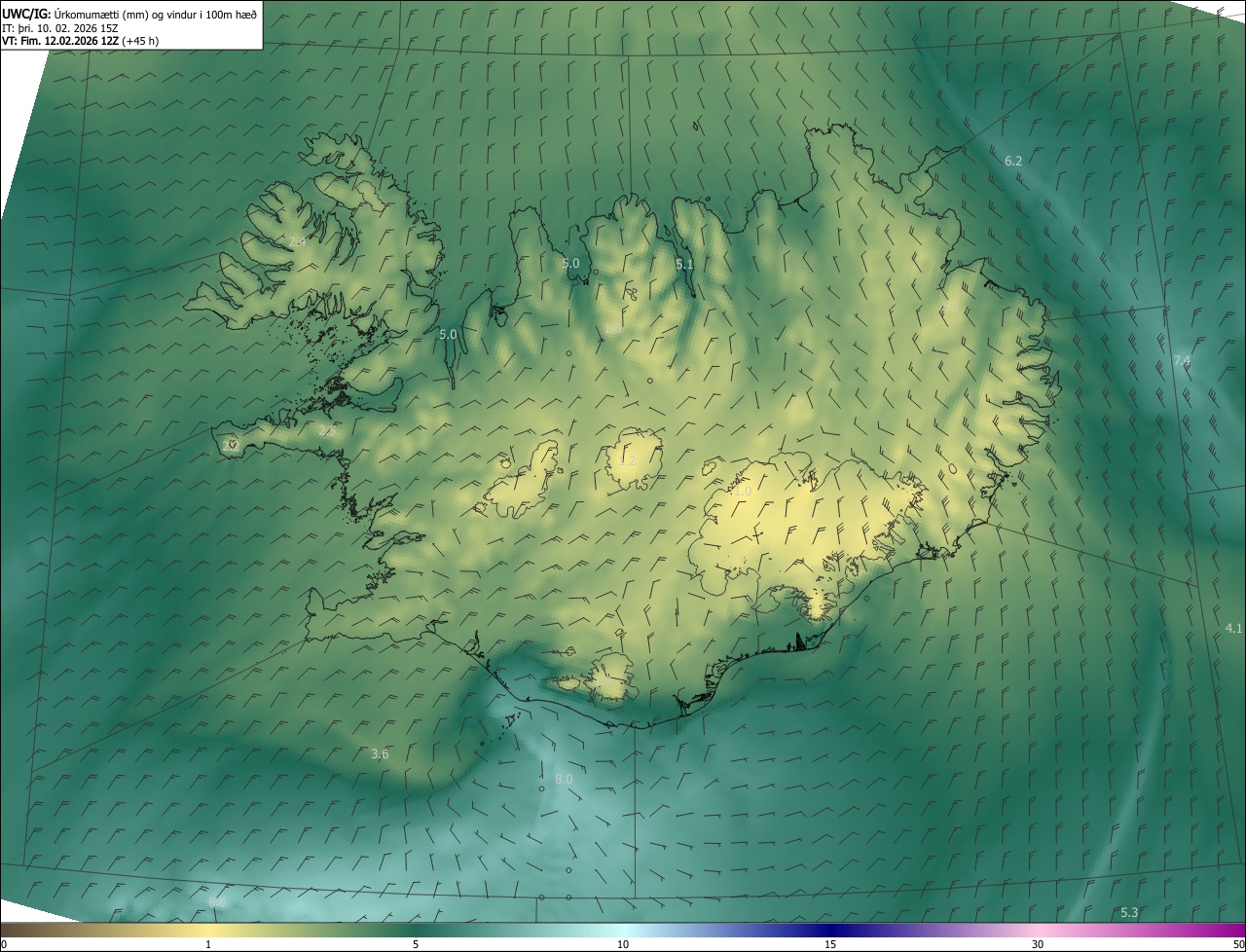Click the 5.3 value label above the color bar

tap(1129, 912)
